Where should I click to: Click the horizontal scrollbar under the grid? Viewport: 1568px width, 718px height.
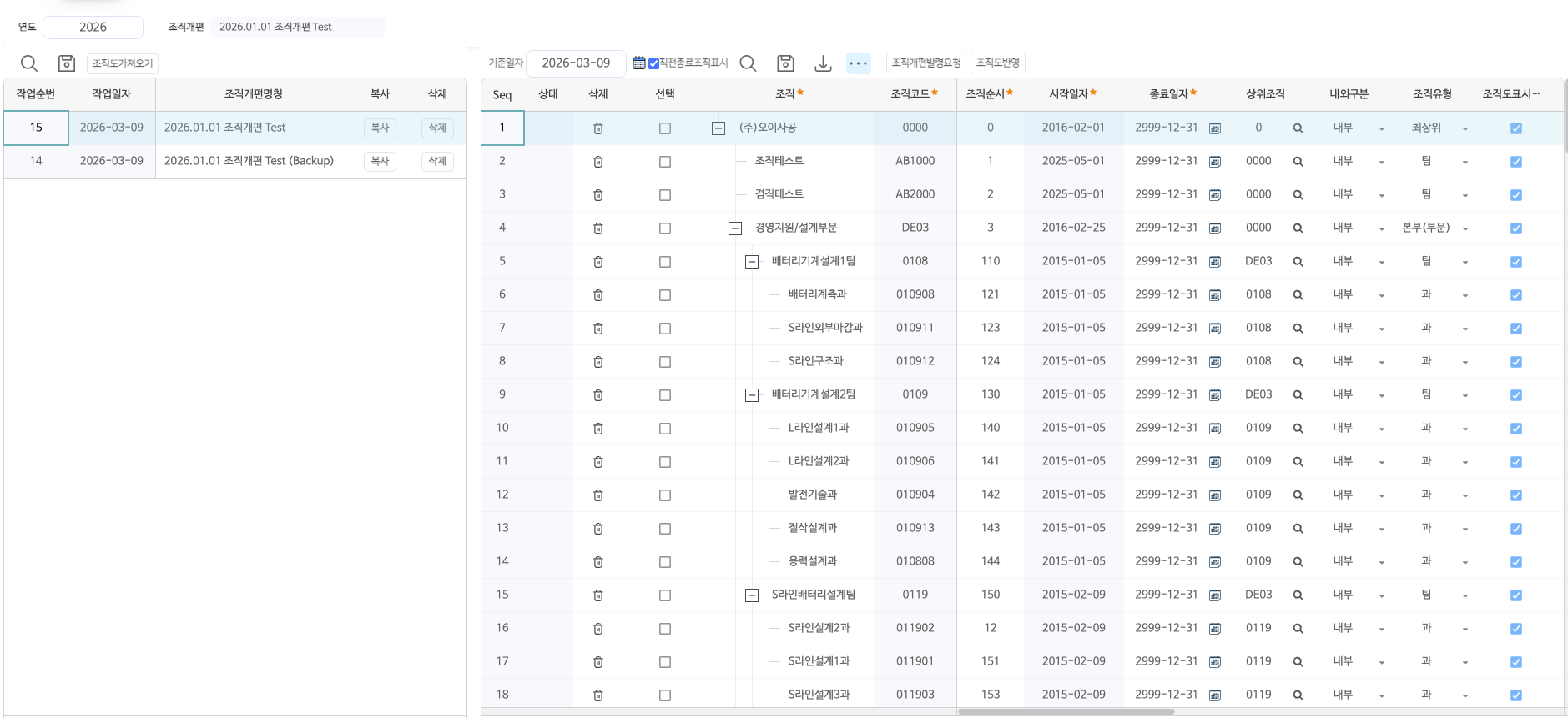coord(1066,711)
